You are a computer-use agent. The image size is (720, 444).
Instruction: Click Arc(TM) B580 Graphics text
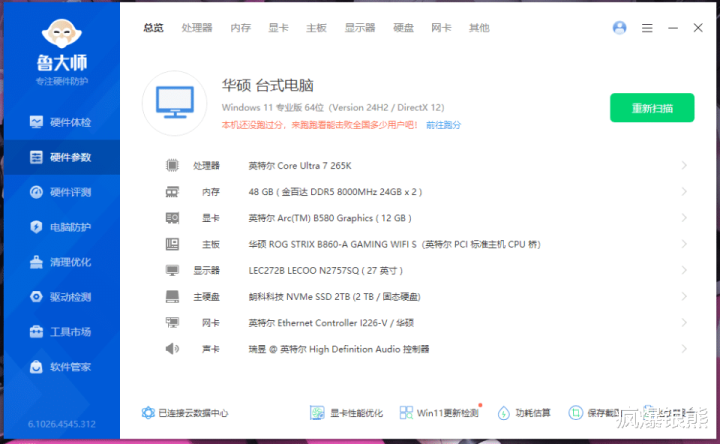coord(330,218)
